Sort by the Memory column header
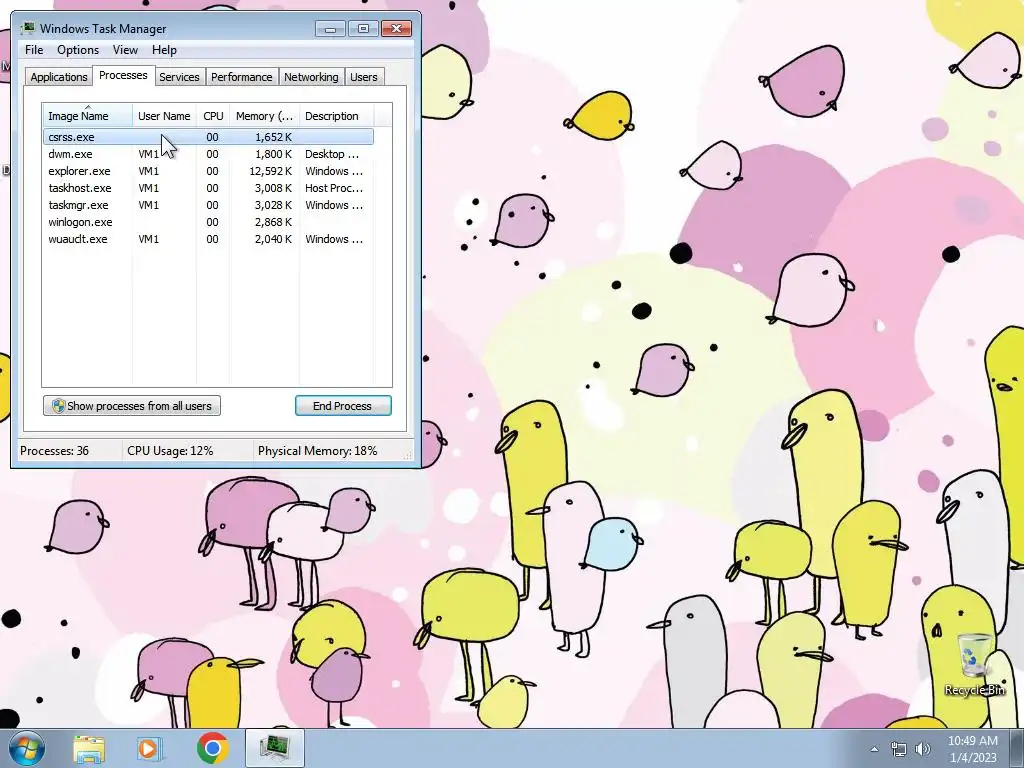This screenshot has width=1024, height=768. (x=264, y=116)
